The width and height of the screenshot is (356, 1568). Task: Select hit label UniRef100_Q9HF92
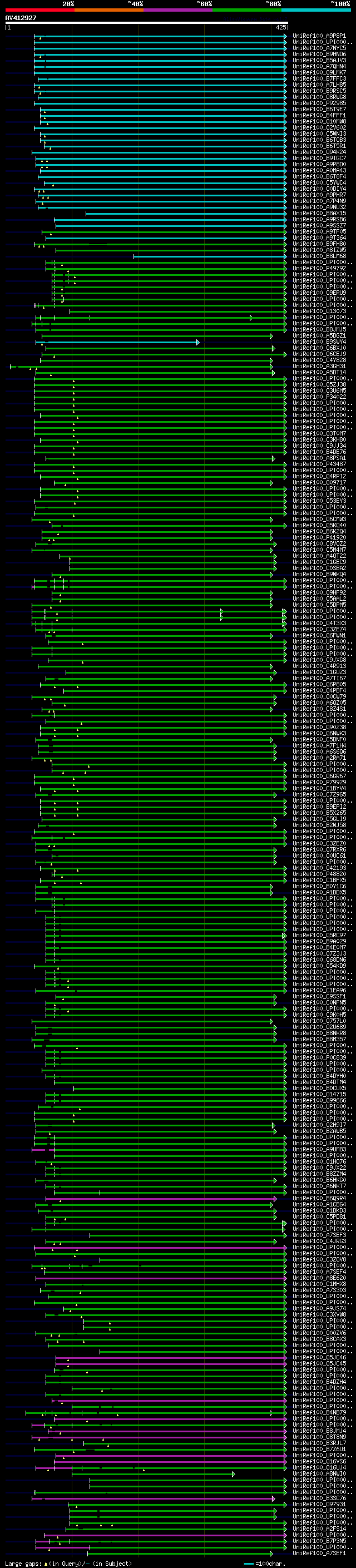pos(319,593)
